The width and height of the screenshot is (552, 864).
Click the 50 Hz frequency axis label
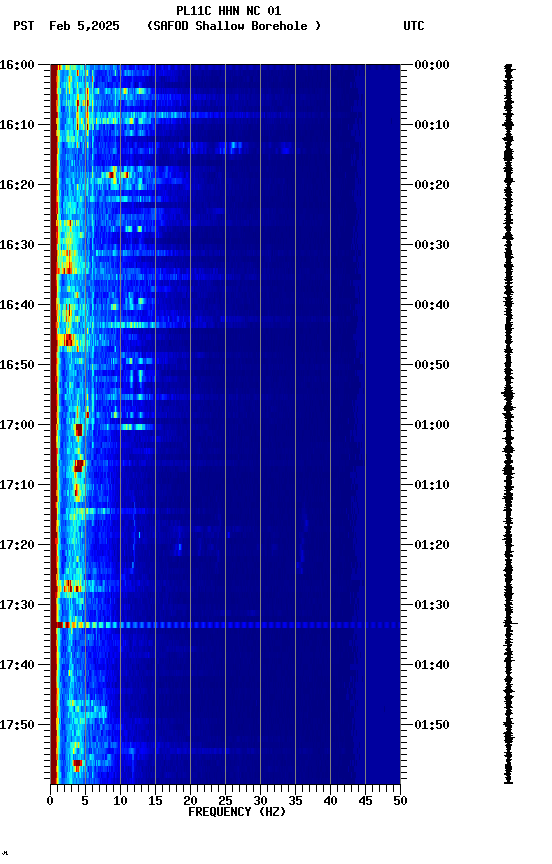point(400,801)
